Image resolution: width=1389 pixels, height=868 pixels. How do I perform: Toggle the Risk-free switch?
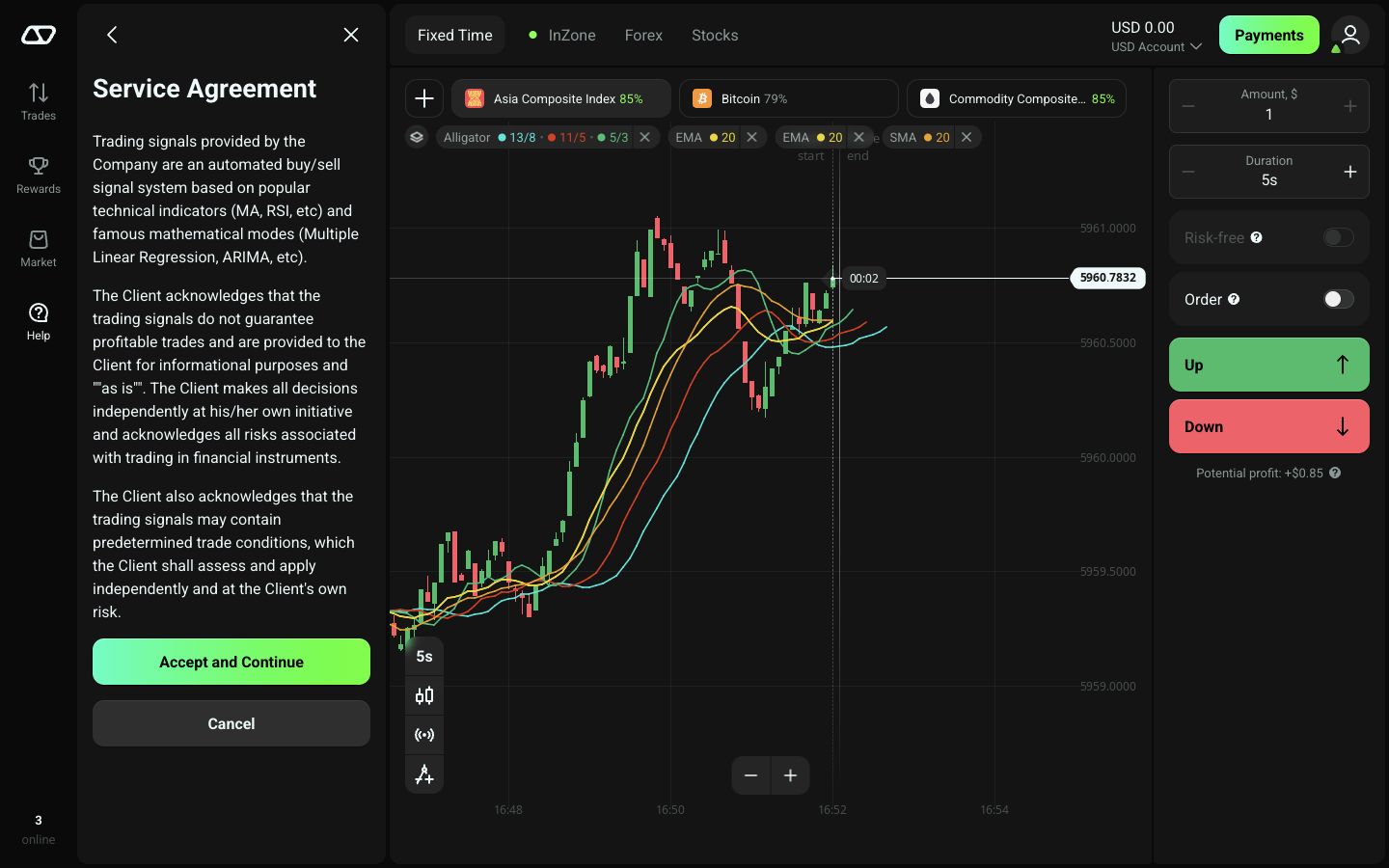[1338, 237]
